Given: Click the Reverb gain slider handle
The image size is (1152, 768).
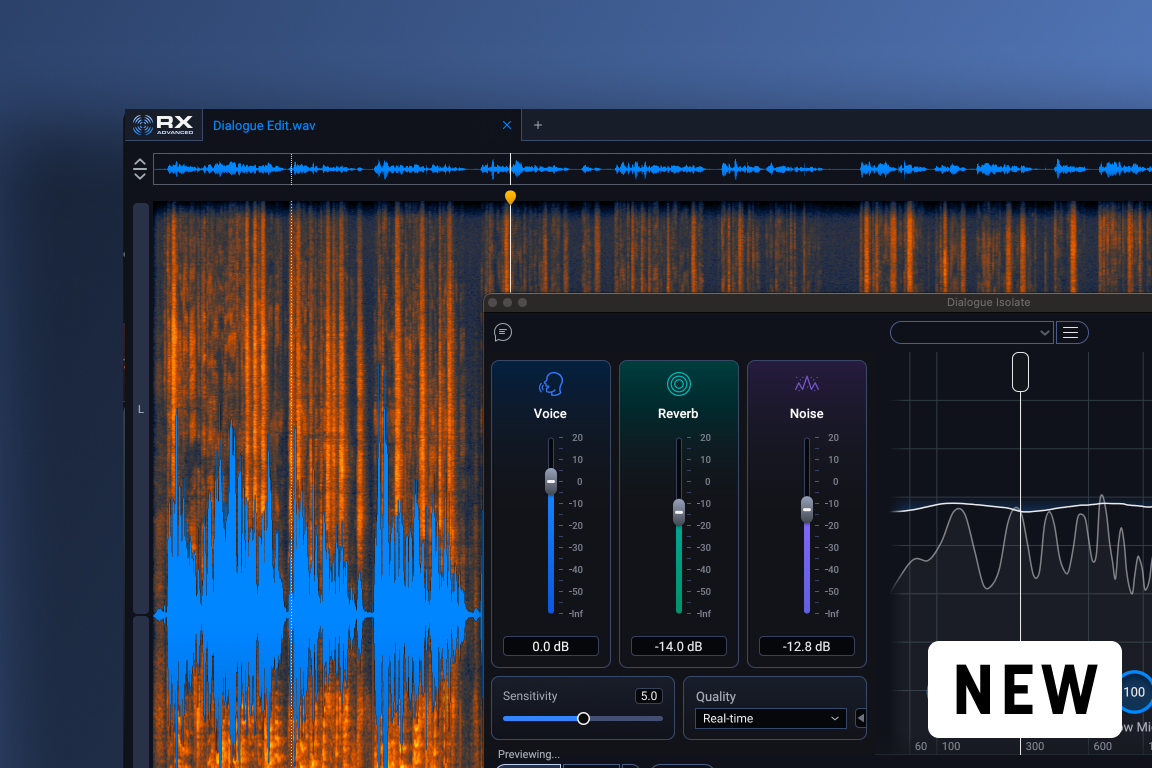Looking at the screenshot, I should pos(679,512).
